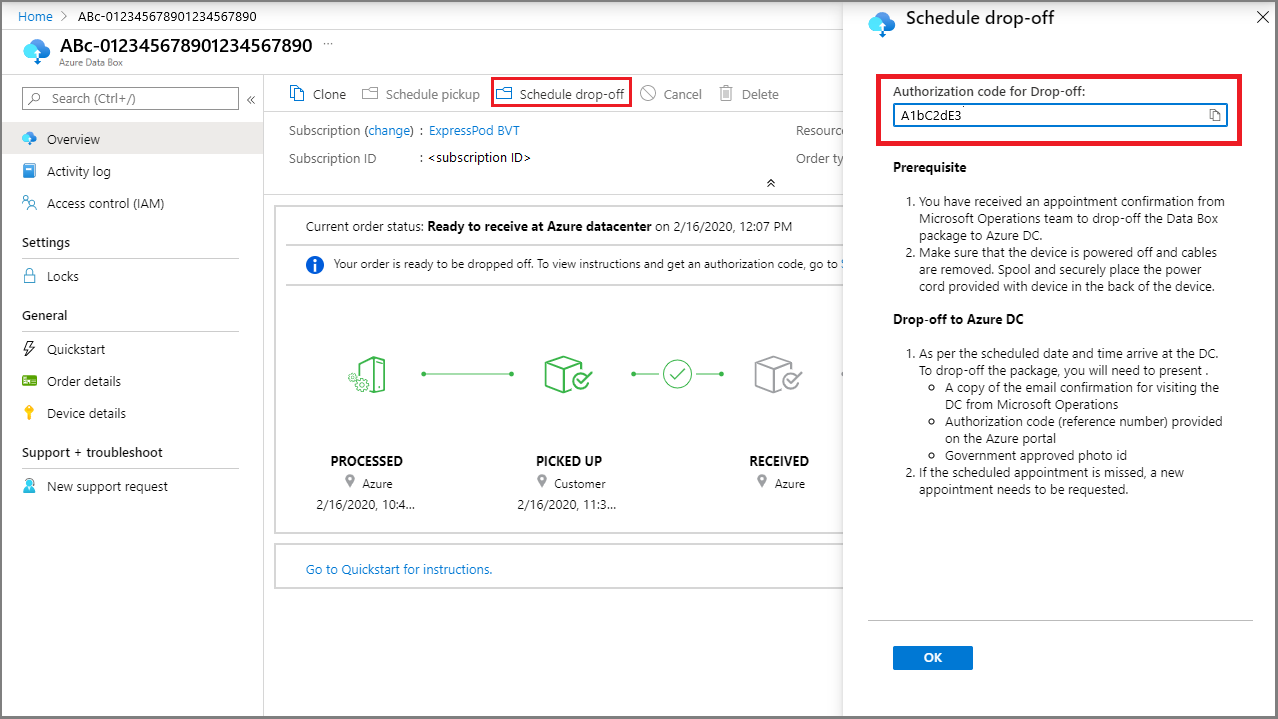Viewport: 1278px width, 719px height.
Task: Click the Overview cloud icon in sidebar
Action: tap(29, 139)
